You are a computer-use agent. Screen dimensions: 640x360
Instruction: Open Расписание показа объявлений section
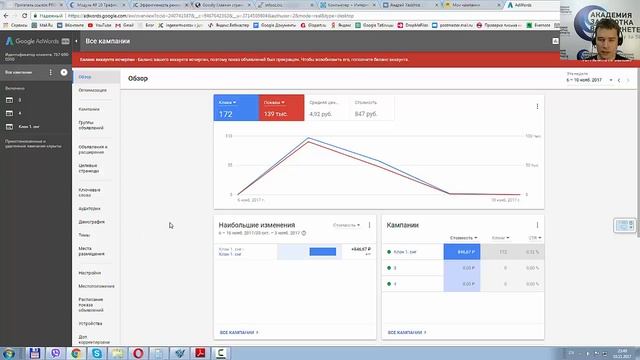(x=91, y=305)
